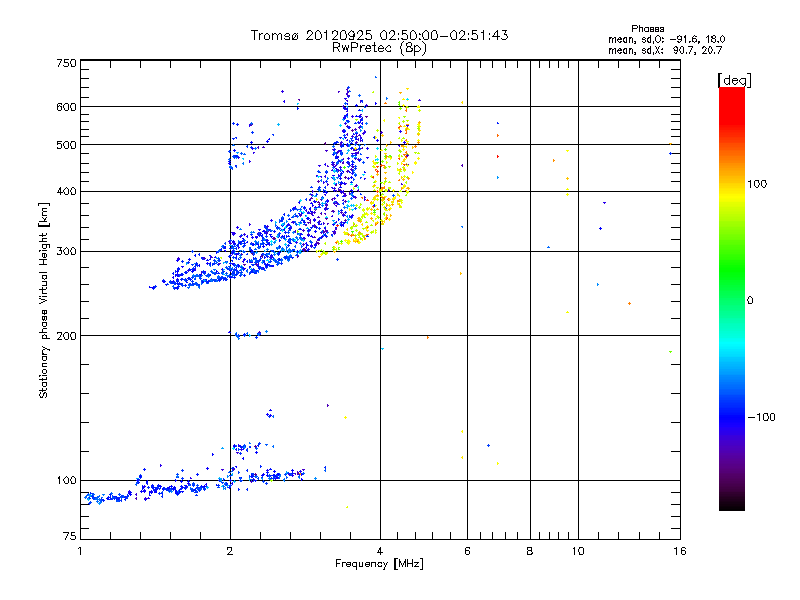Click the colorbar tick label '0'
The height and width of the screenshot is (600, 800).
[x=749, y=301]
